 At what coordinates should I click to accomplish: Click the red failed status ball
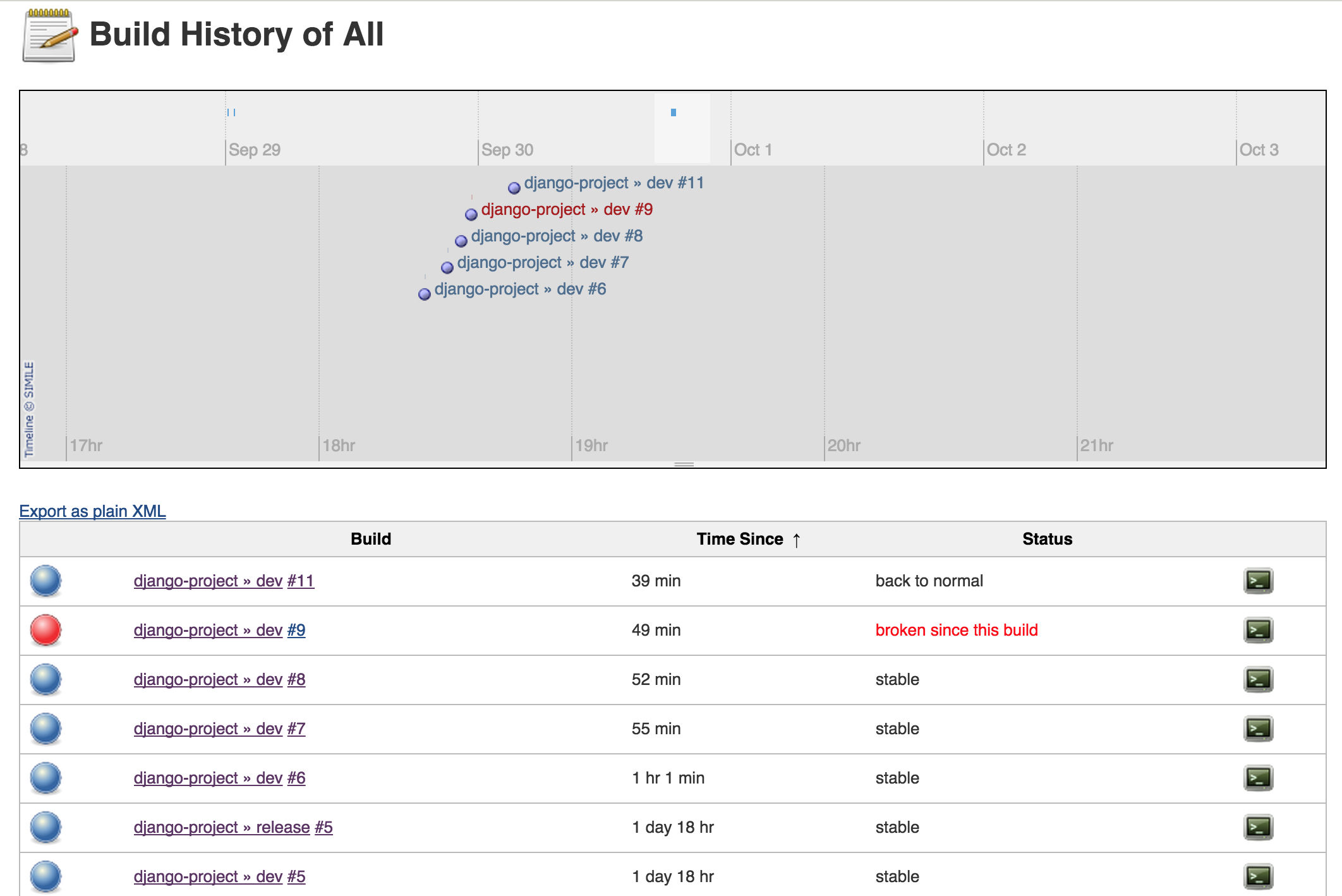(x=45, y=630)
